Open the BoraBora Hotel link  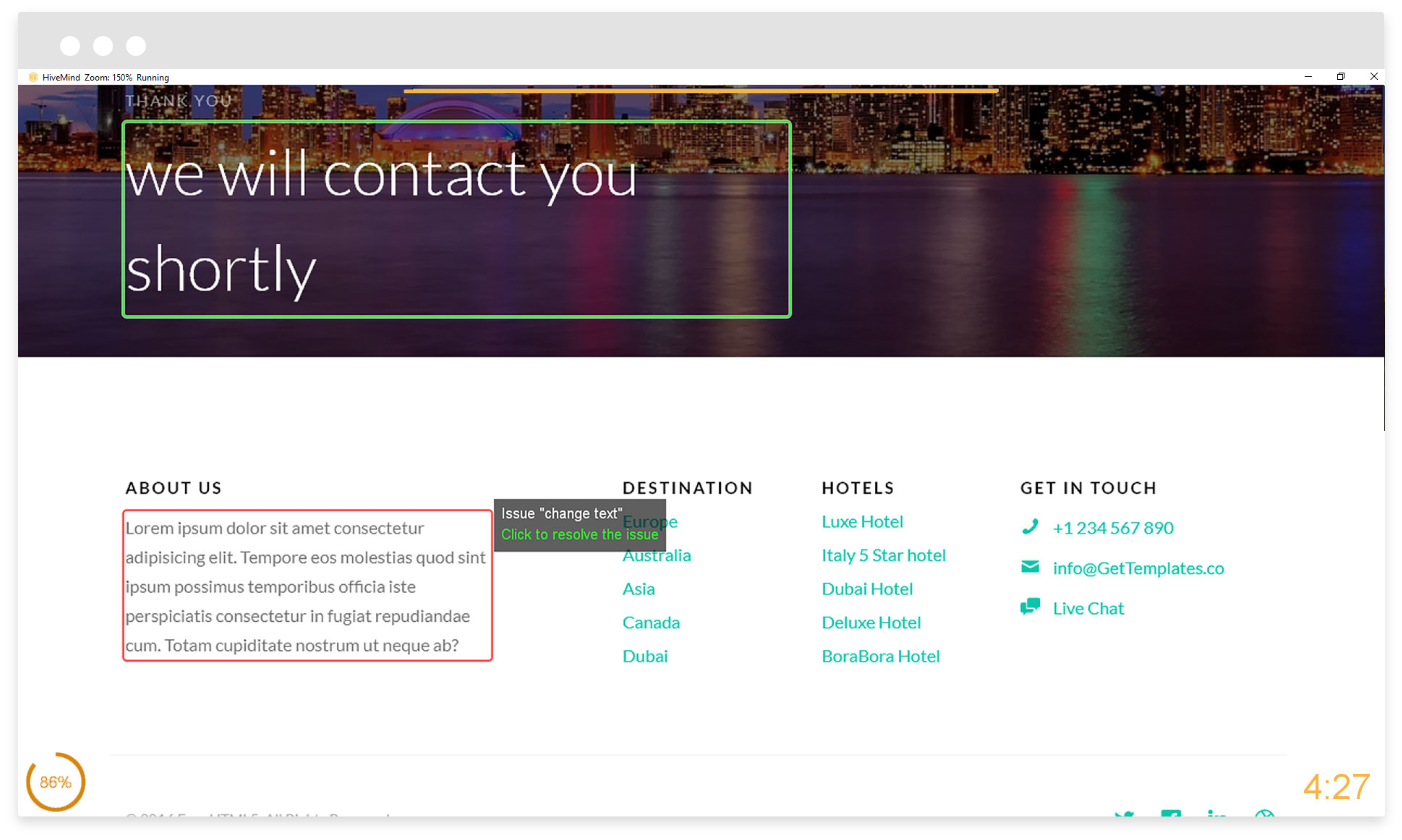point(880,656)
